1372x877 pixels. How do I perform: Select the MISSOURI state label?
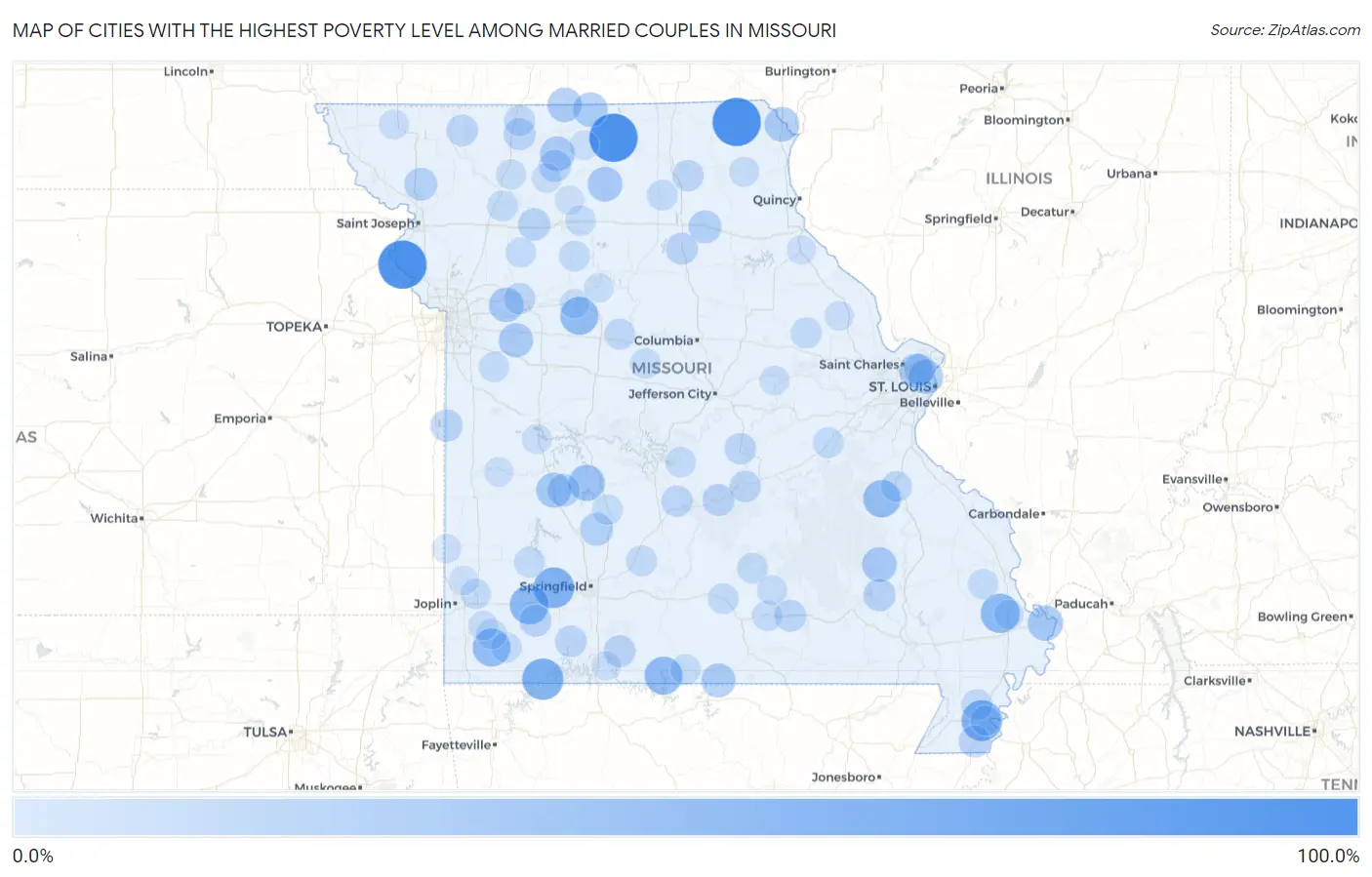point(671,368)
